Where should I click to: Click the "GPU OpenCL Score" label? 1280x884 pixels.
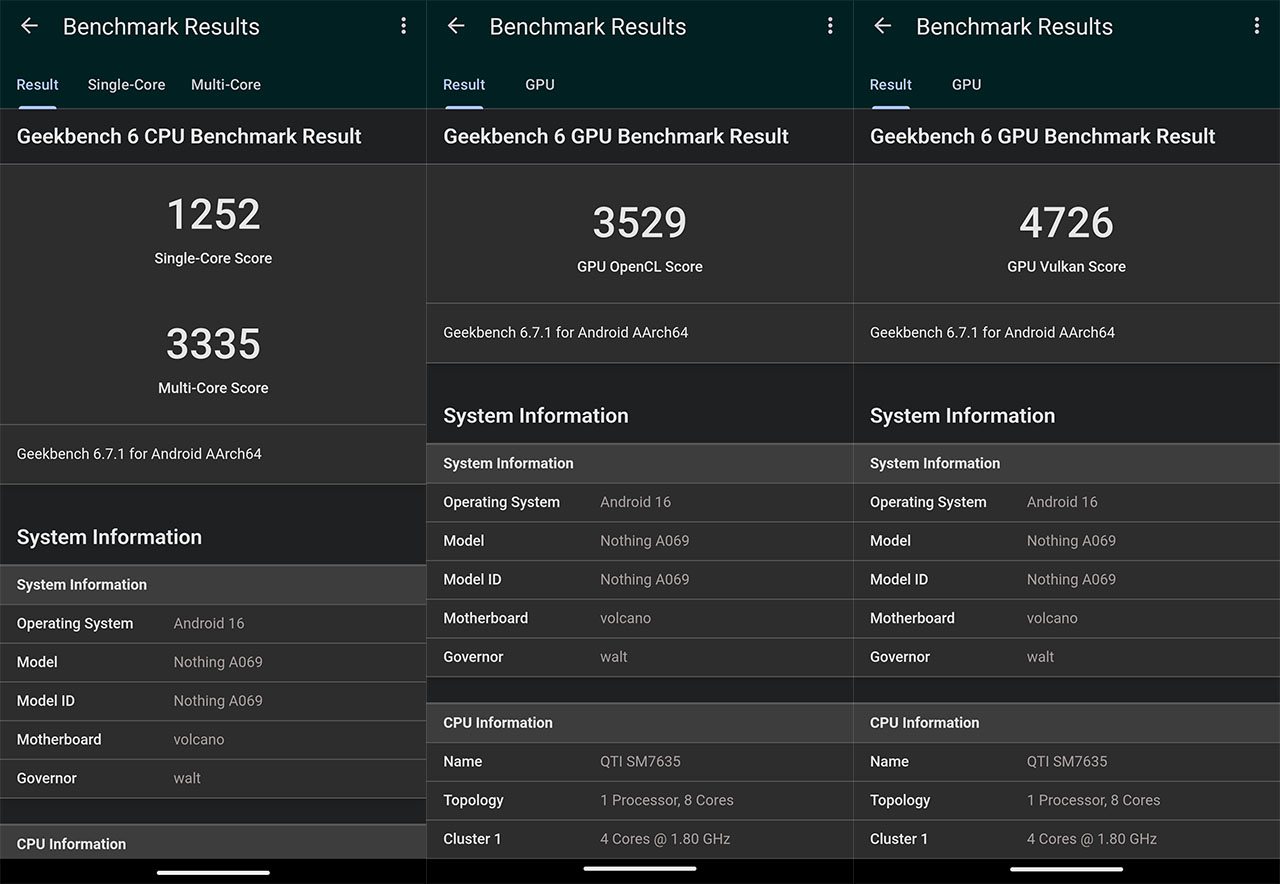640,267
